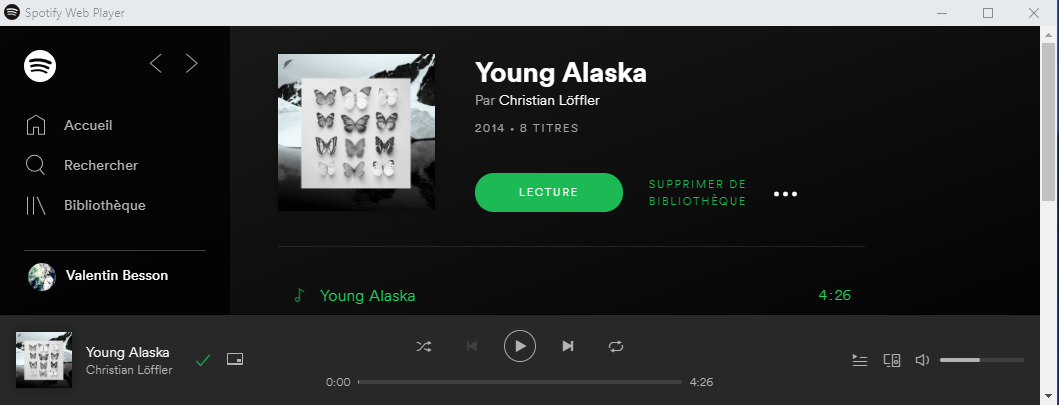1059x405 pixels.
Task: Open the play queue
Action: tap(860, 360)
